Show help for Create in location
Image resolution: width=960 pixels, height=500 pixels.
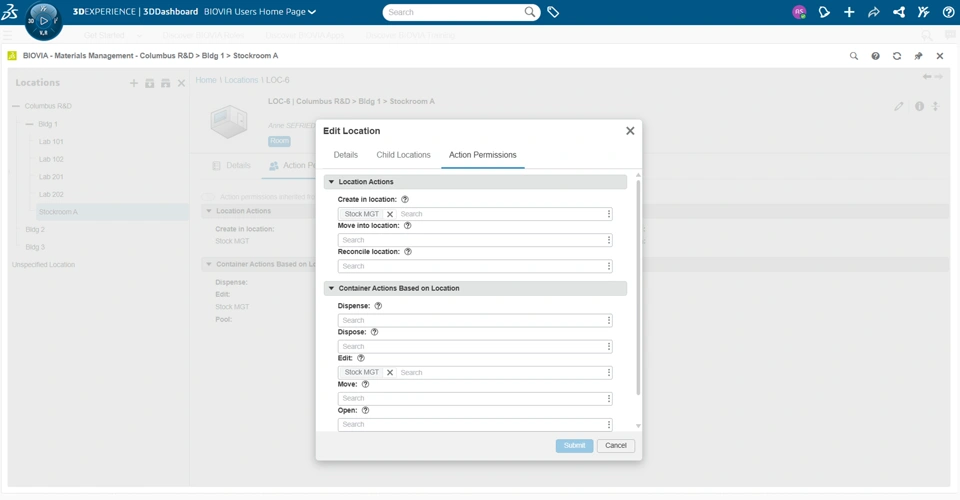tap(405, 200)
